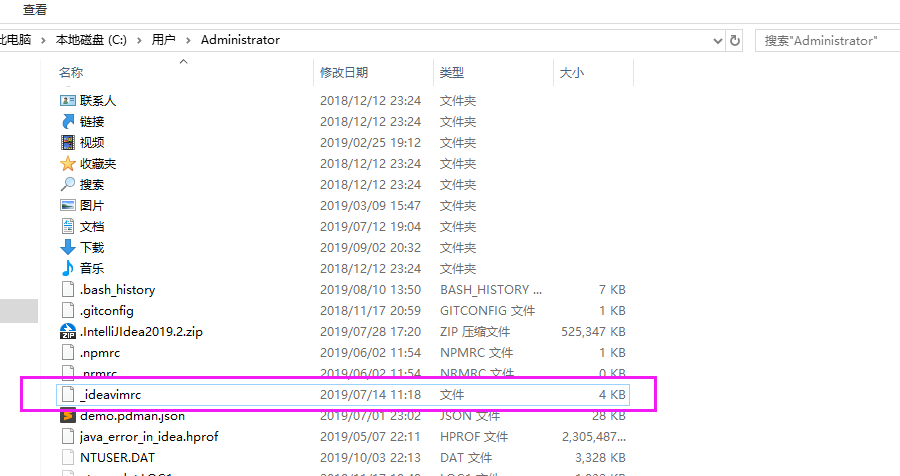
Task: Select the 视频 folder icon
Action: 68,142
